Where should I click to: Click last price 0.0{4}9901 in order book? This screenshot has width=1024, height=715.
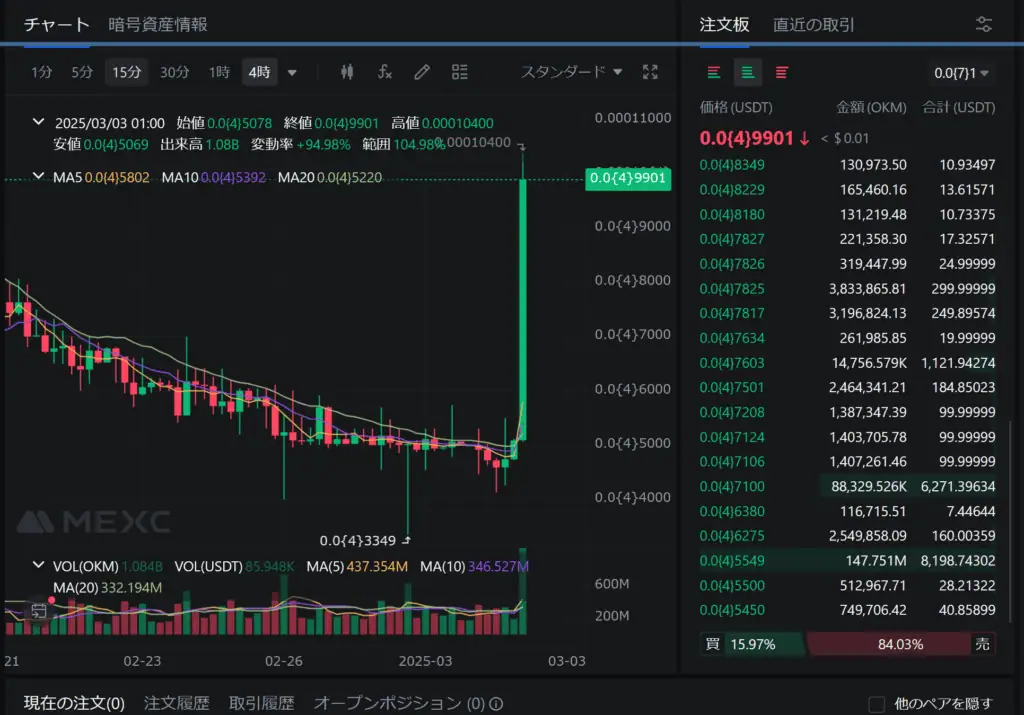tap(746, 138)
